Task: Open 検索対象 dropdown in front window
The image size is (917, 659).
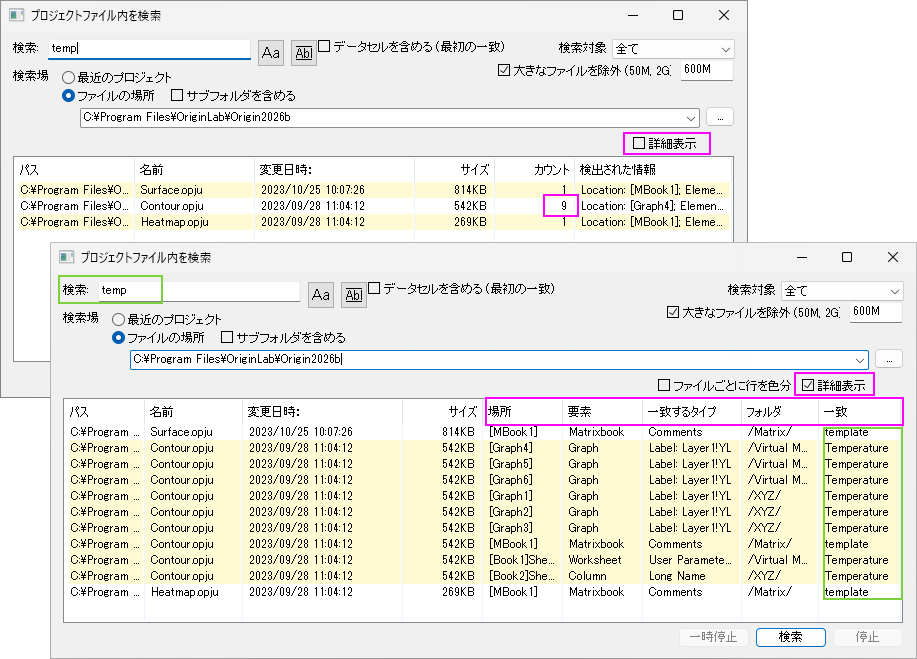Action: pos(842,291)
